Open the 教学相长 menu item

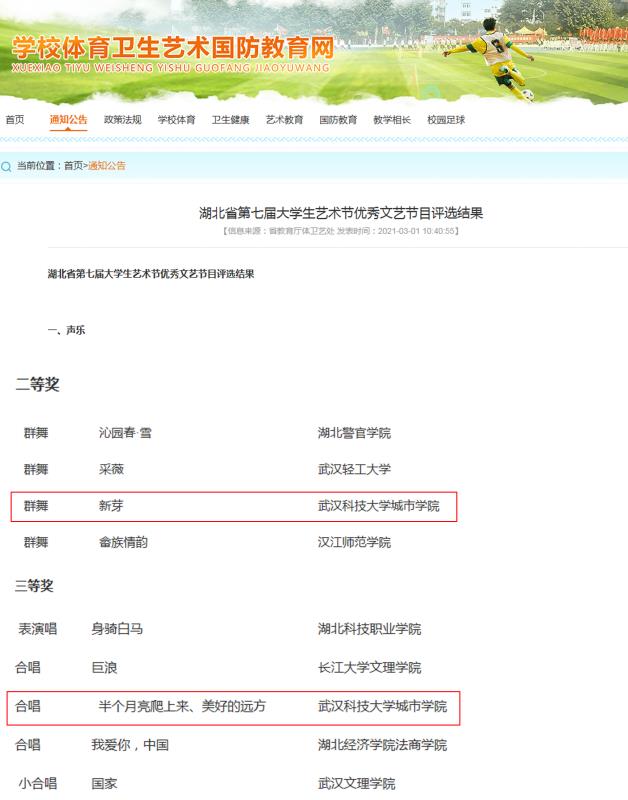392,120
